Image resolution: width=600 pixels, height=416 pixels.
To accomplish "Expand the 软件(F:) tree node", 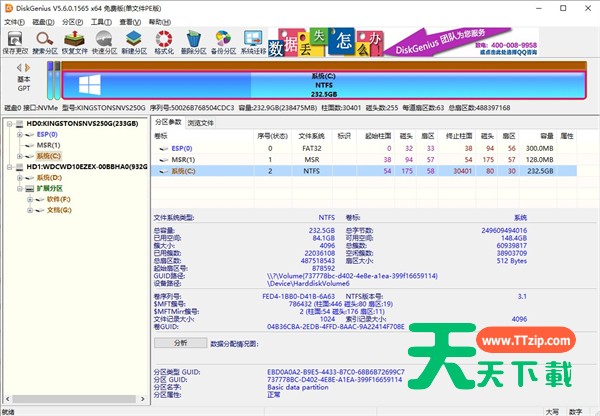I will tap(29, 199).
